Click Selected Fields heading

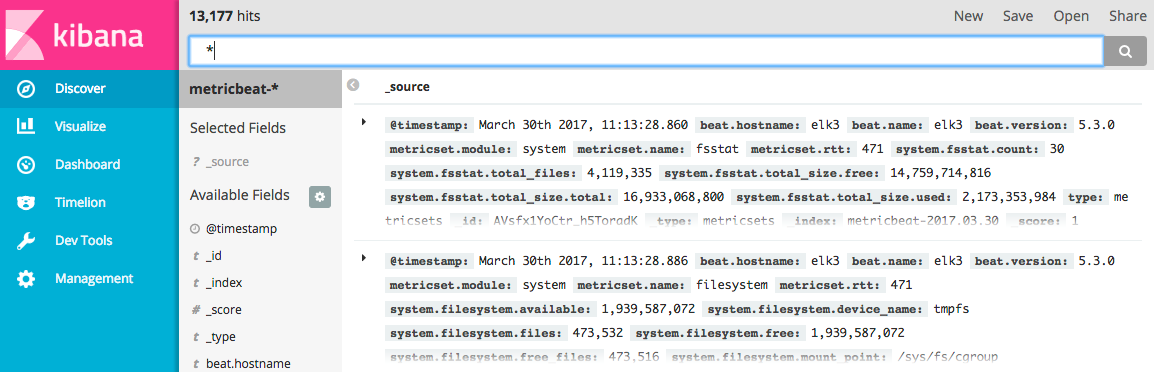(x=238, y=128)
